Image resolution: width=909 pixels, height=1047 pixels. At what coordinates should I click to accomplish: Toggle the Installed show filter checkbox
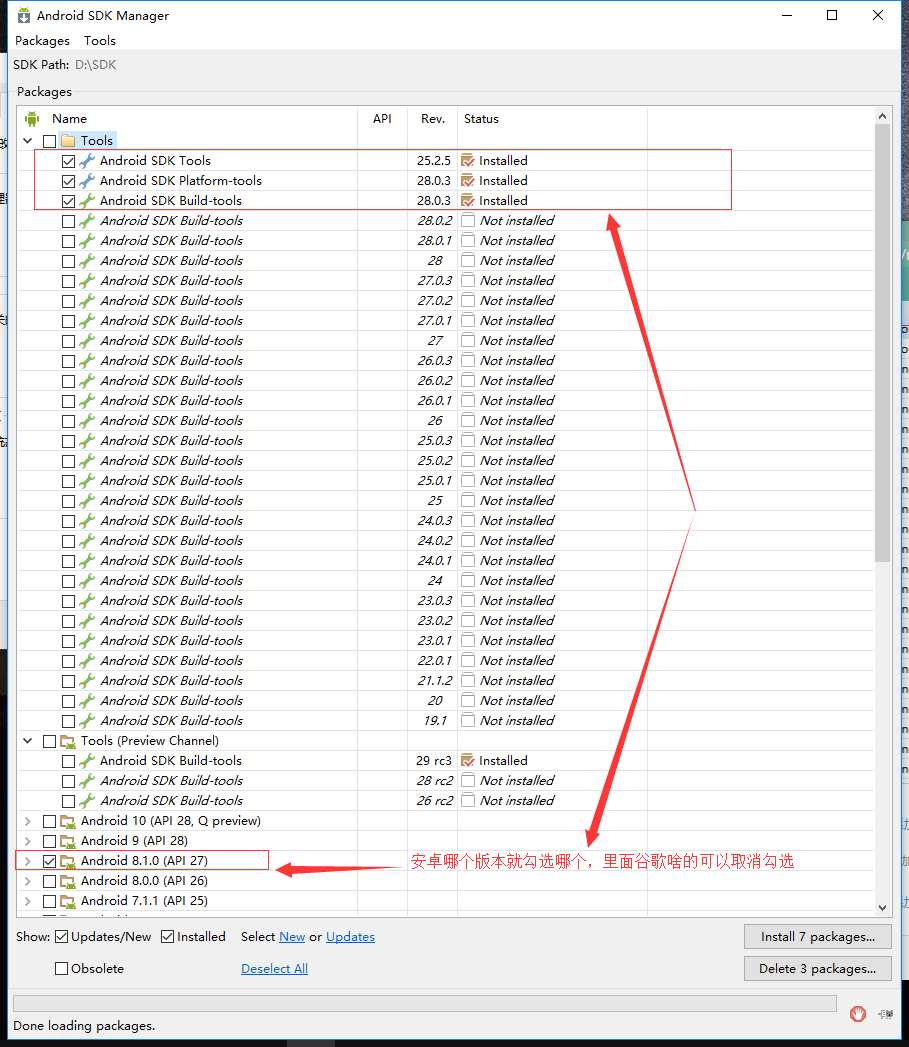click(168, 937)
